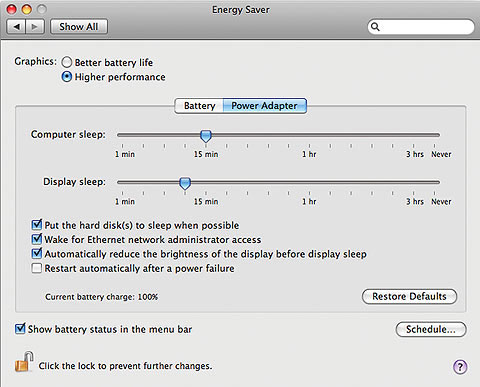Image resolution: width=480 pixels, height=387 pixels.
Task: Click the lock icon to prevent changes
Action: coord(24,362)
